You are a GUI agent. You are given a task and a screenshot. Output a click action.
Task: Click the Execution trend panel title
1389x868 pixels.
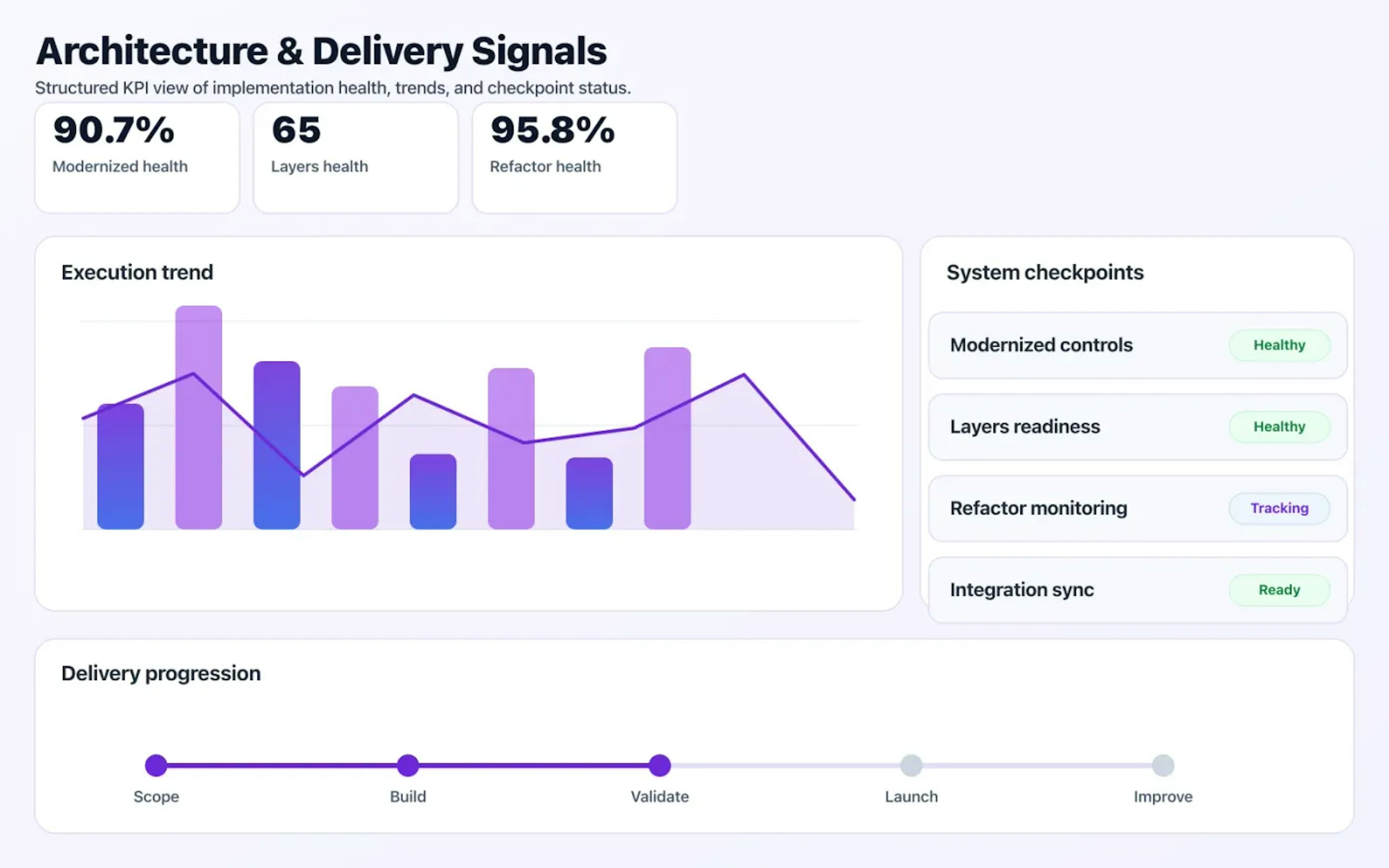137,272
